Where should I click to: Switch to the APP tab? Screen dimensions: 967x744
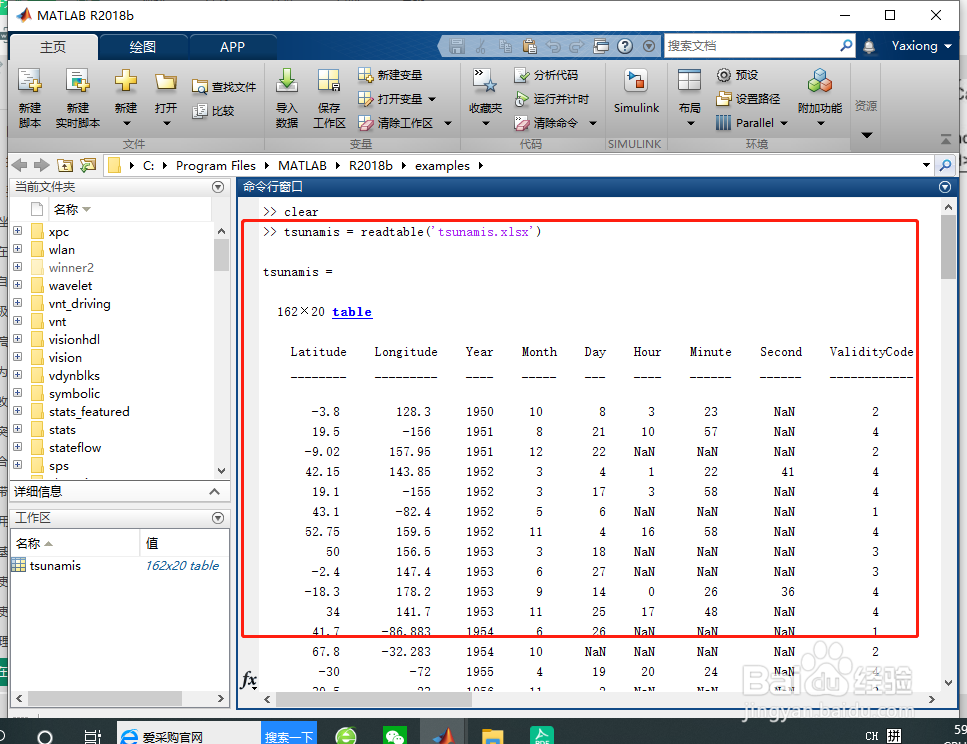point(232,47)
